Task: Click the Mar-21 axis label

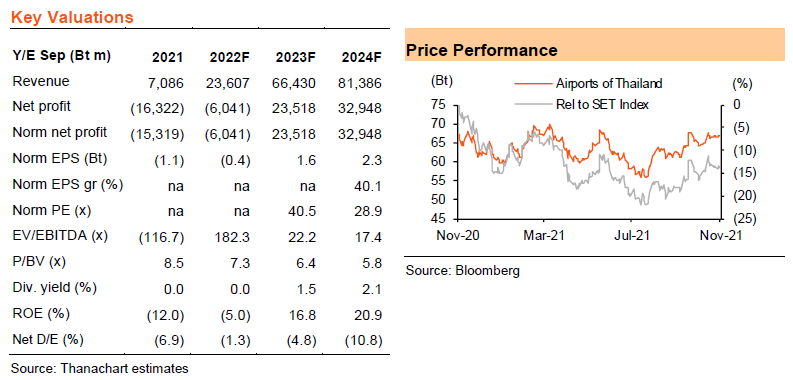Action: tap(544, 235)
